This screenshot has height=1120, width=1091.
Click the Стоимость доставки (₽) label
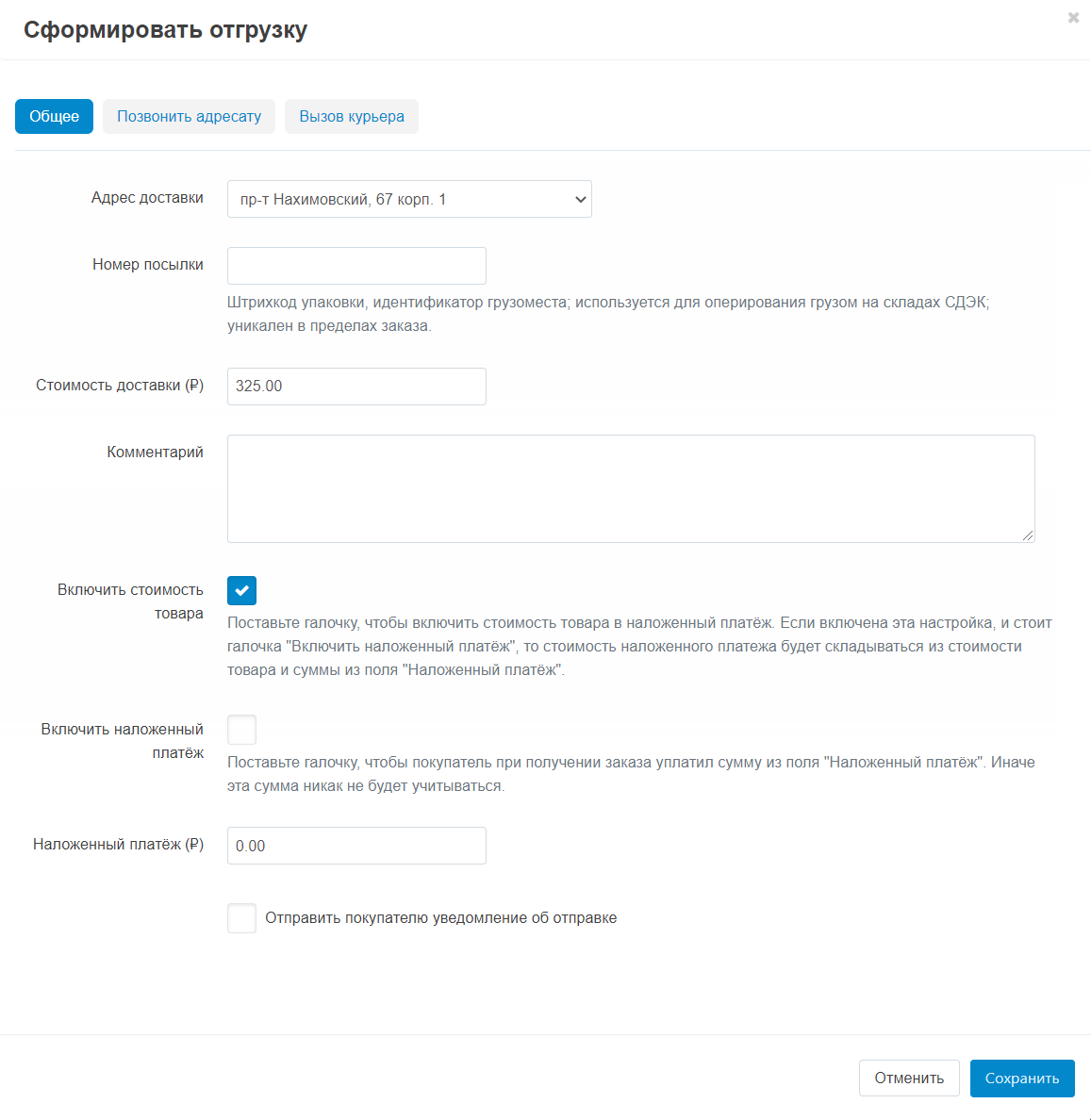pos(120,386)
